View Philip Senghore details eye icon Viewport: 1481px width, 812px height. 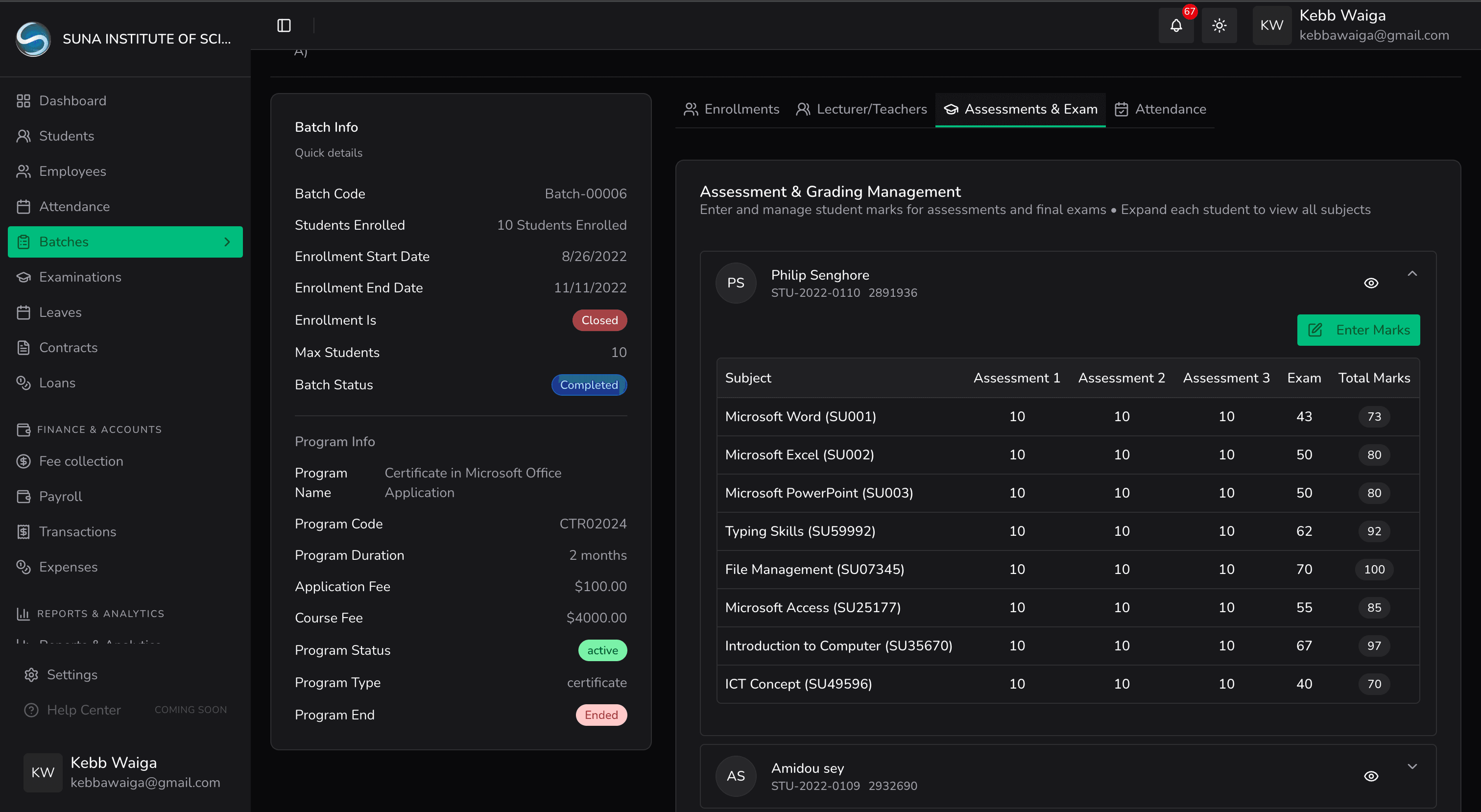[1371, 283]
